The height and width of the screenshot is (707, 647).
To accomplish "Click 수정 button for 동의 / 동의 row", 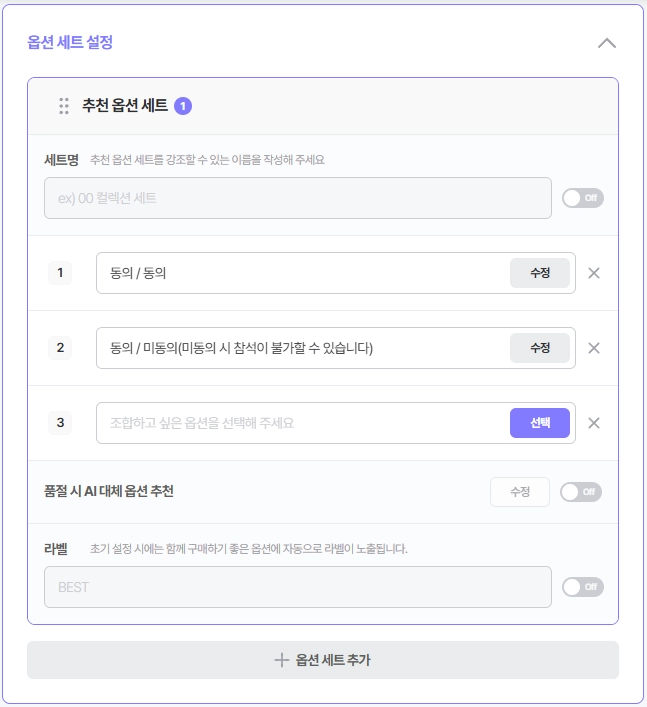I will coord(540,273).
